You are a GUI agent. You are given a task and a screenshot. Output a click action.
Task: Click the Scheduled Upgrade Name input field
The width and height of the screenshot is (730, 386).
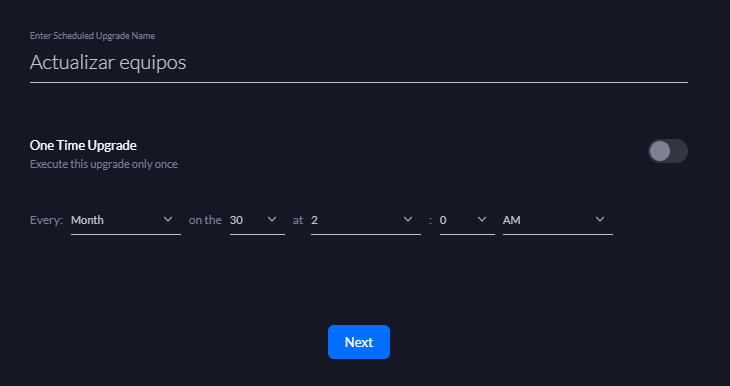[358, 62]
